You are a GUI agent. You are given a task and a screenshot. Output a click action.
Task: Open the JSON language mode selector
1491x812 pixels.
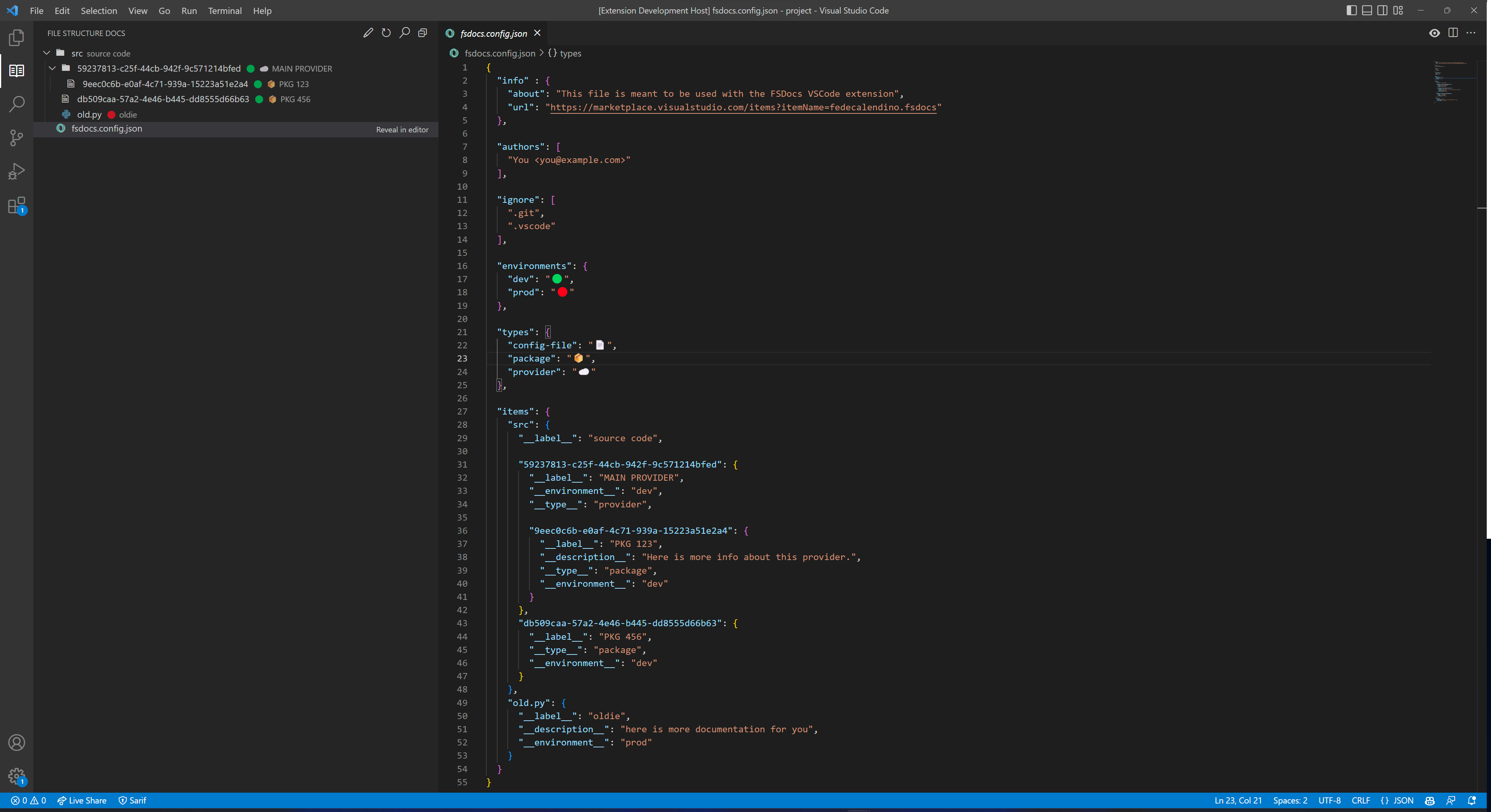tap(1397, 800)
